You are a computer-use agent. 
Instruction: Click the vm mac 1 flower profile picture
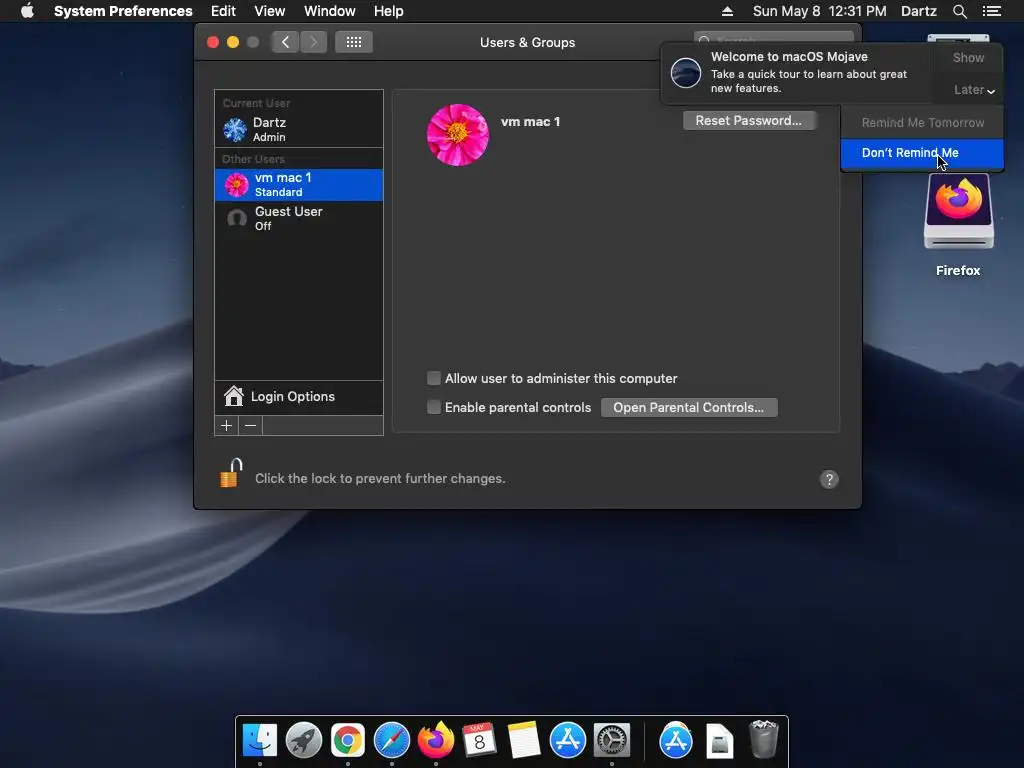tap(457, 135)
